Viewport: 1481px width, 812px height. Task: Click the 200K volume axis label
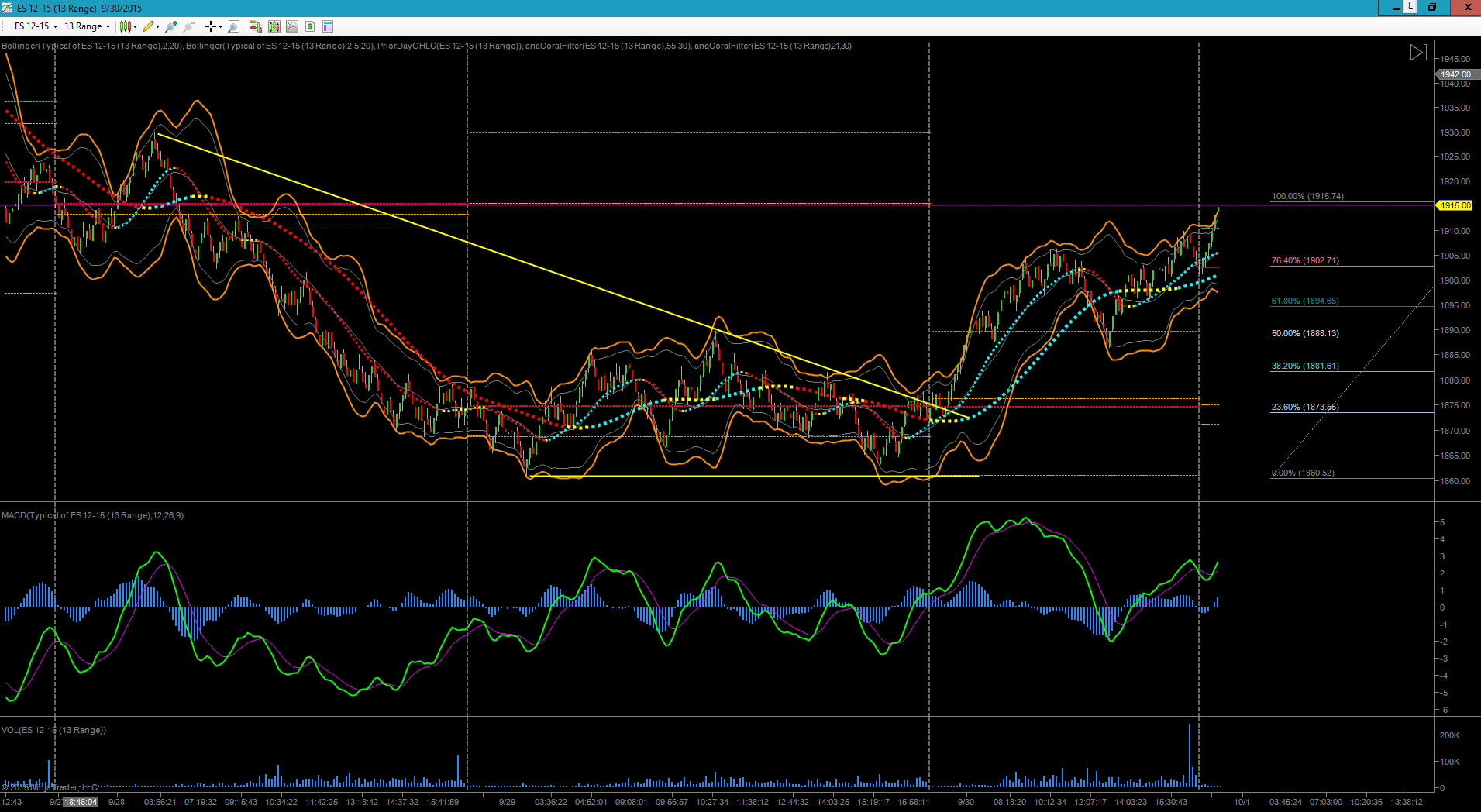pos(1449,735)
